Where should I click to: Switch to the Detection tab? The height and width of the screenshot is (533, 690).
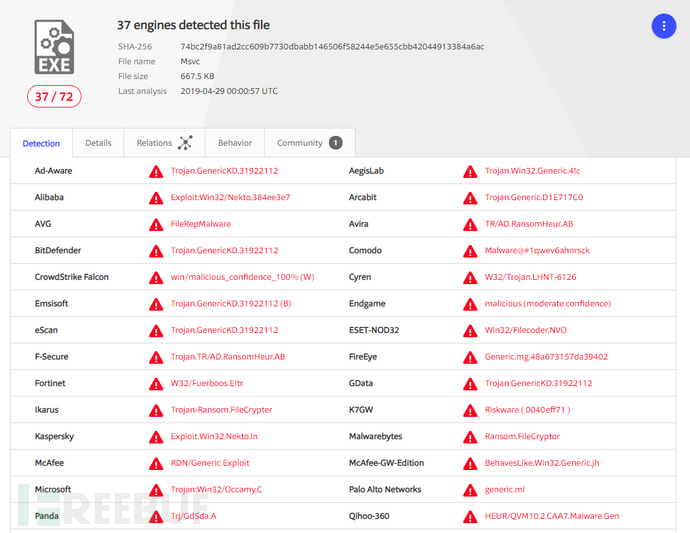41,143
